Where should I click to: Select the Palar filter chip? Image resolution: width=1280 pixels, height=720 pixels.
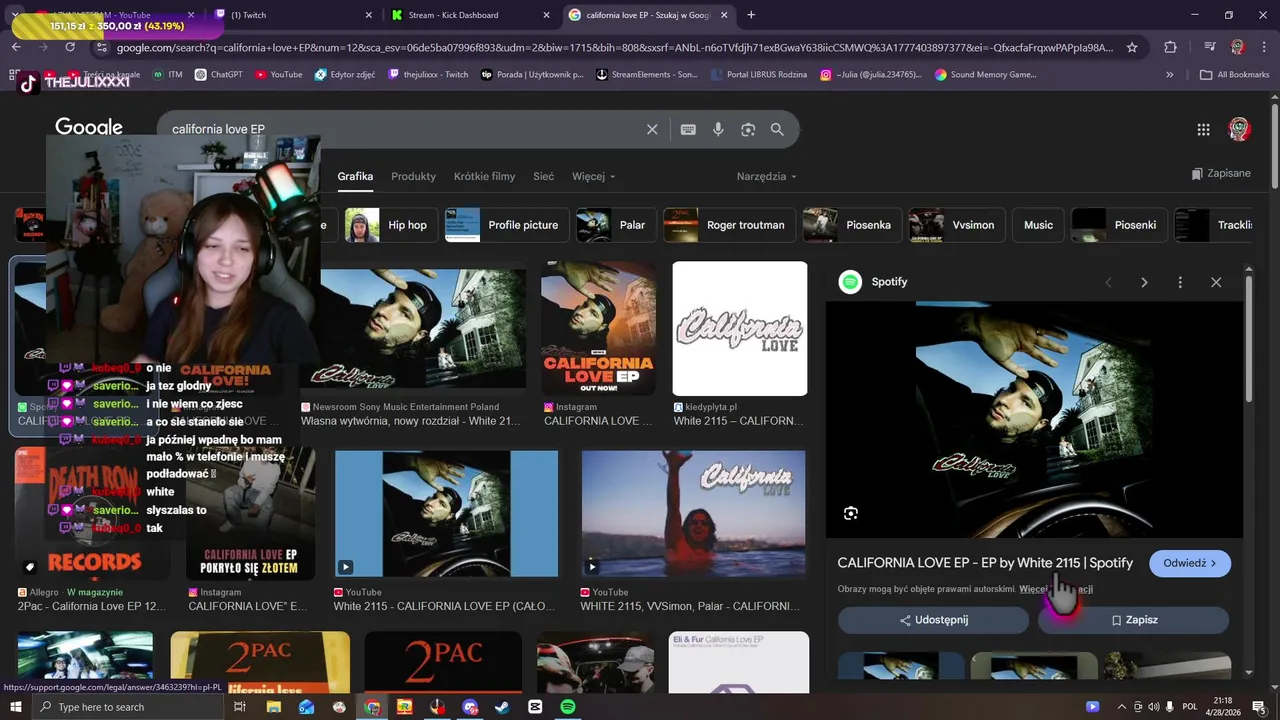615,225
